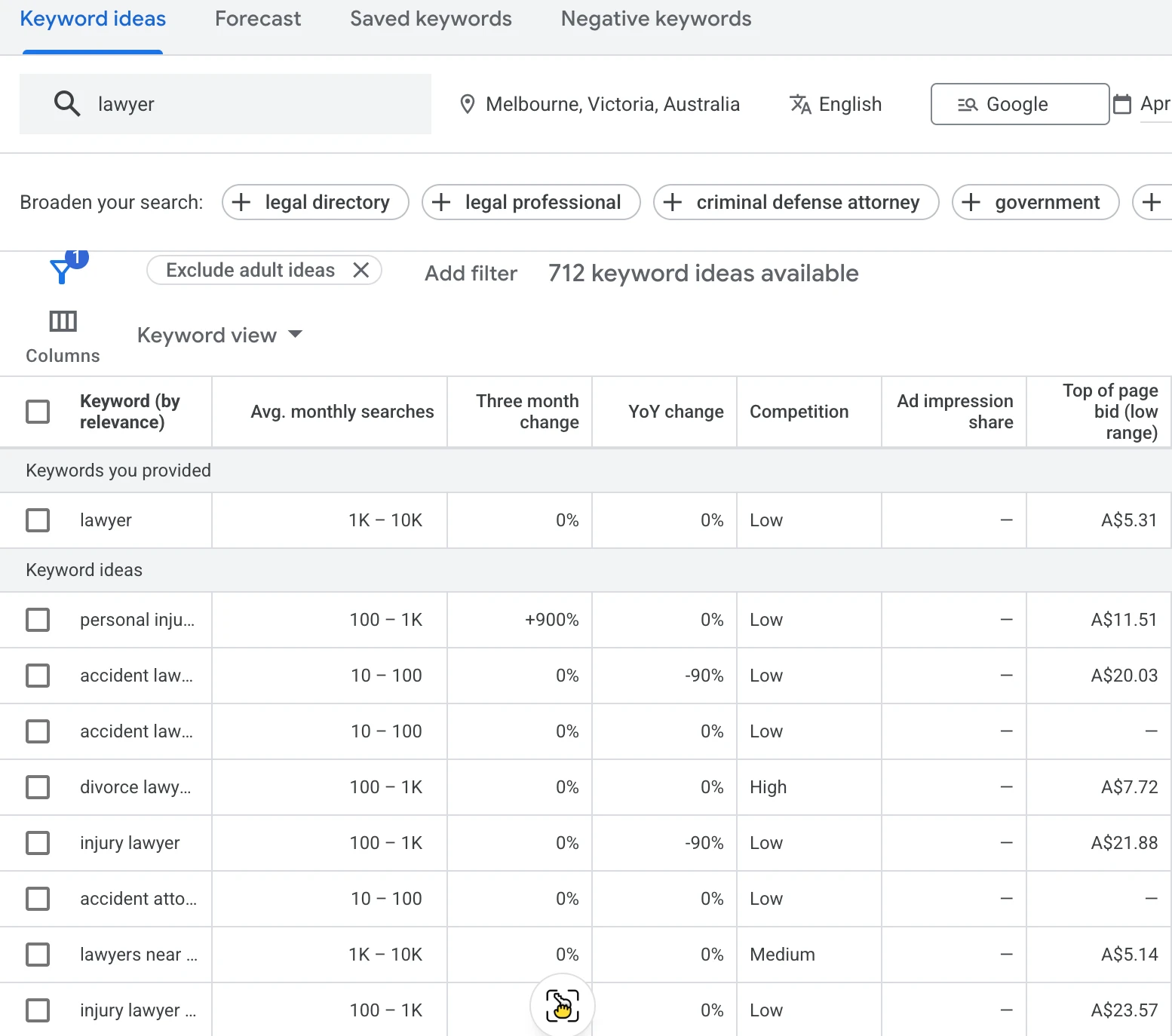Image resolution: width=1172 pixels, height=1036 pixels.
Task: Open more broaden search suggestions
Action: pyautogui.click(x=1152, y=202)
